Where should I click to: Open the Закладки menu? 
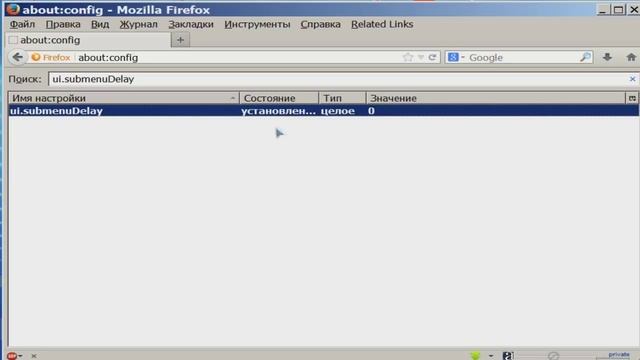[x=191, y=24]
